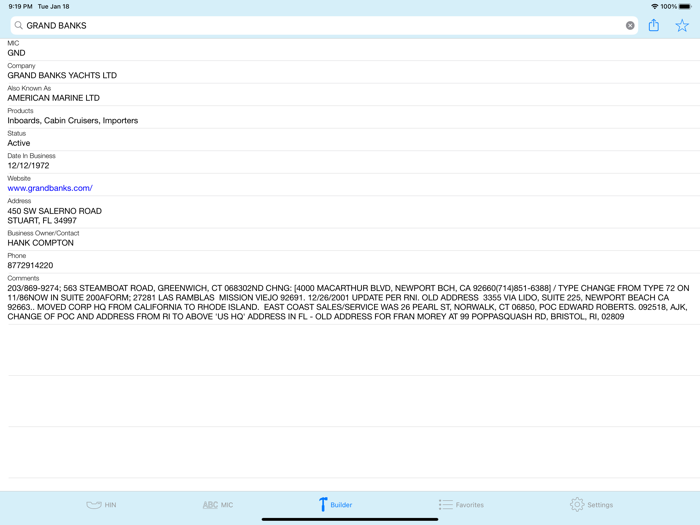The width and height of the screenshot is (700, 525).
Task: Select the Builder tab
Action: 335,504
